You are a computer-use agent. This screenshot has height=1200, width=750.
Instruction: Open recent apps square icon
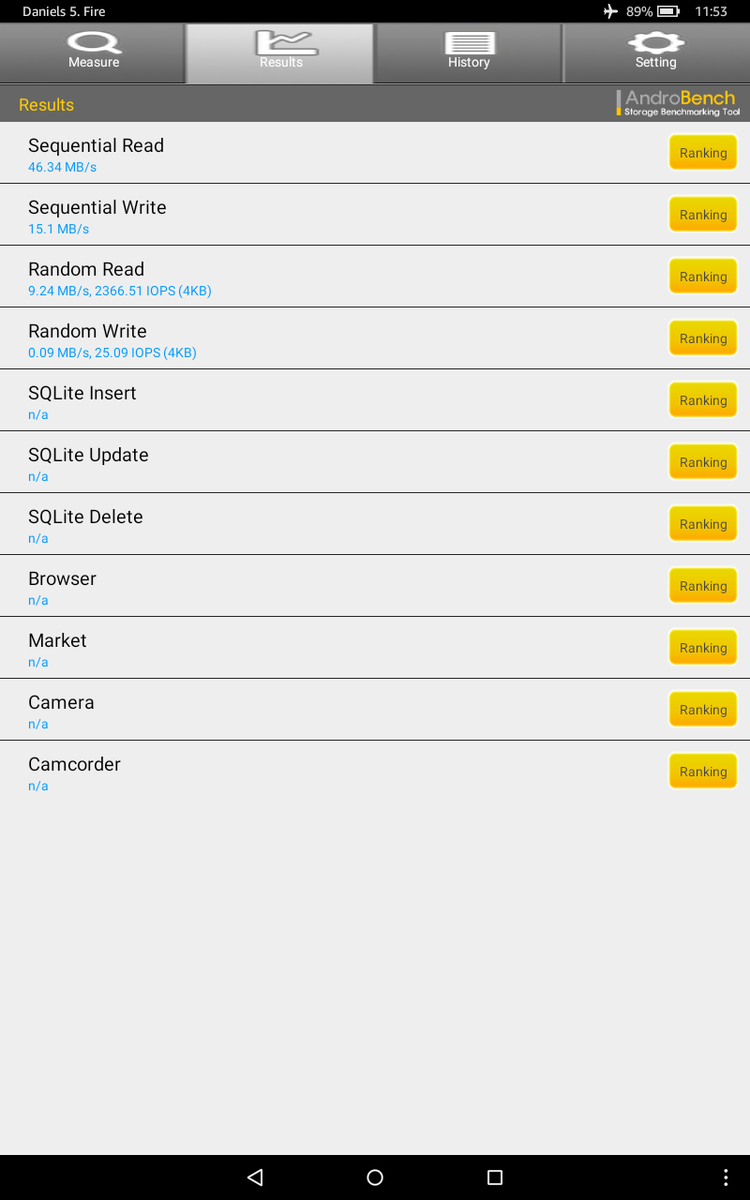[x=494, y=1177]
